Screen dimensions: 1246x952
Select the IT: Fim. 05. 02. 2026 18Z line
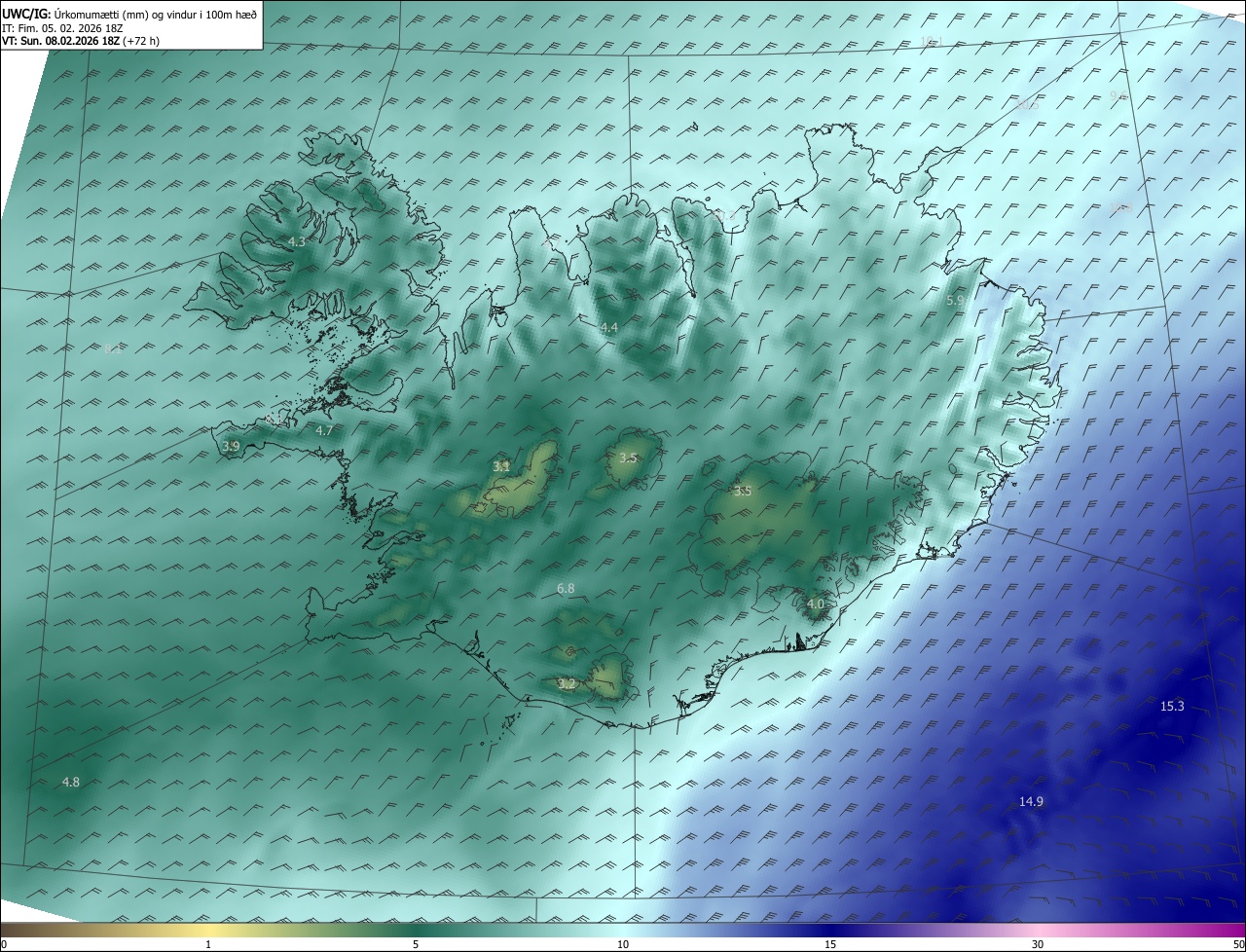(62, 28)
